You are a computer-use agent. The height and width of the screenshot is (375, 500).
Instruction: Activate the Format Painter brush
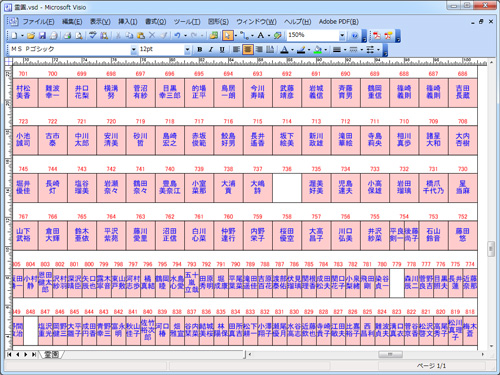tap(163, 35)
